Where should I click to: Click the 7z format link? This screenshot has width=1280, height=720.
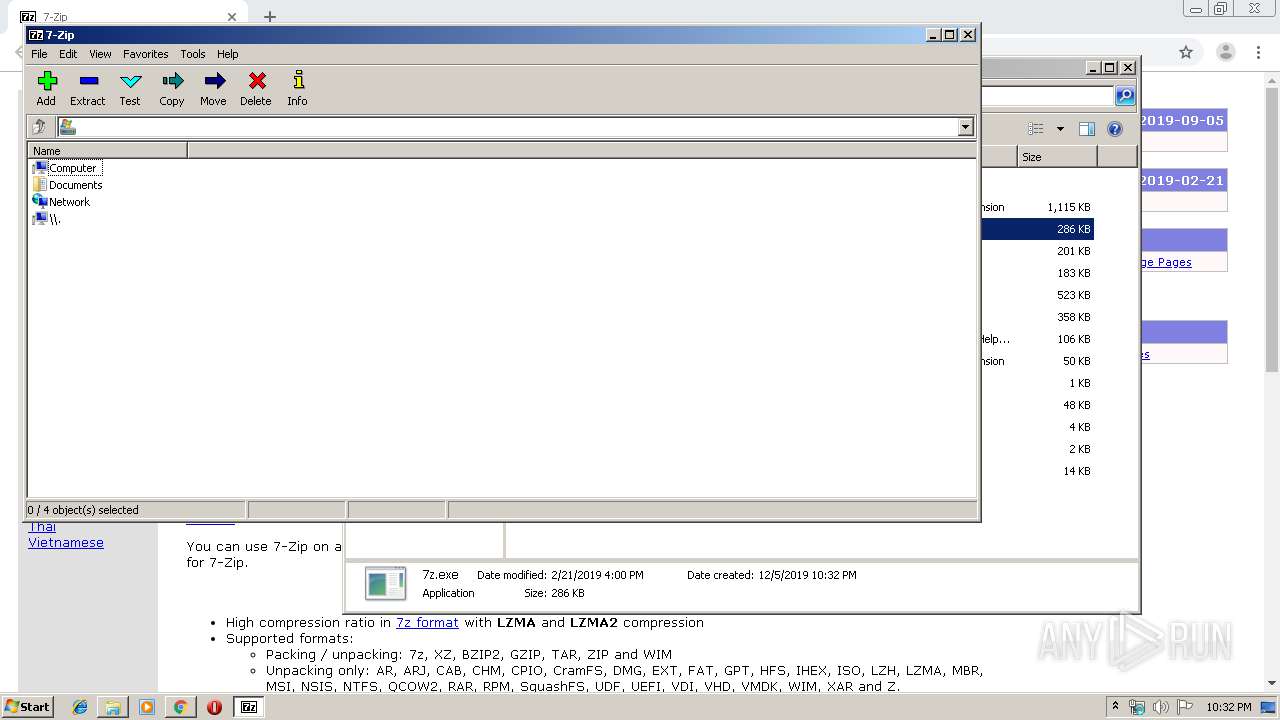(x=427, y=622)
